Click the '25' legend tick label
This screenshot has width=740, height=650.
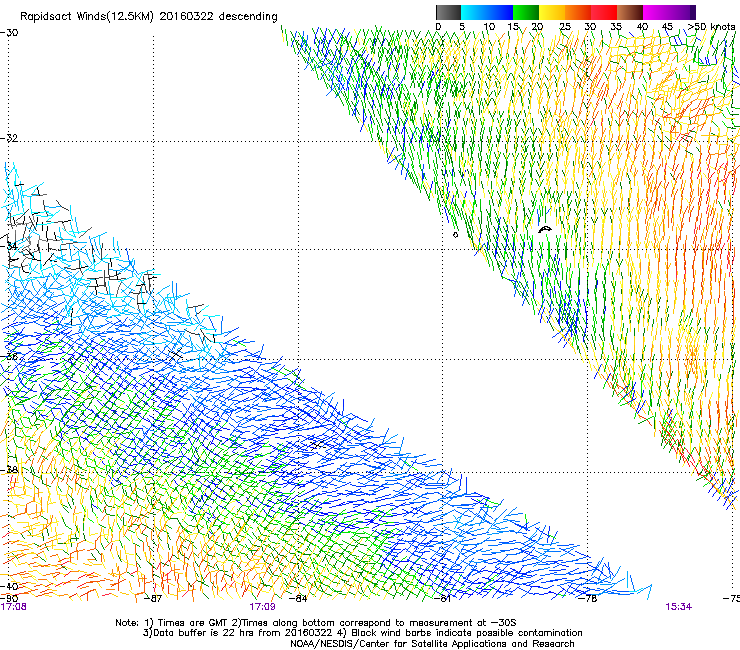click(x=565, y=27)
